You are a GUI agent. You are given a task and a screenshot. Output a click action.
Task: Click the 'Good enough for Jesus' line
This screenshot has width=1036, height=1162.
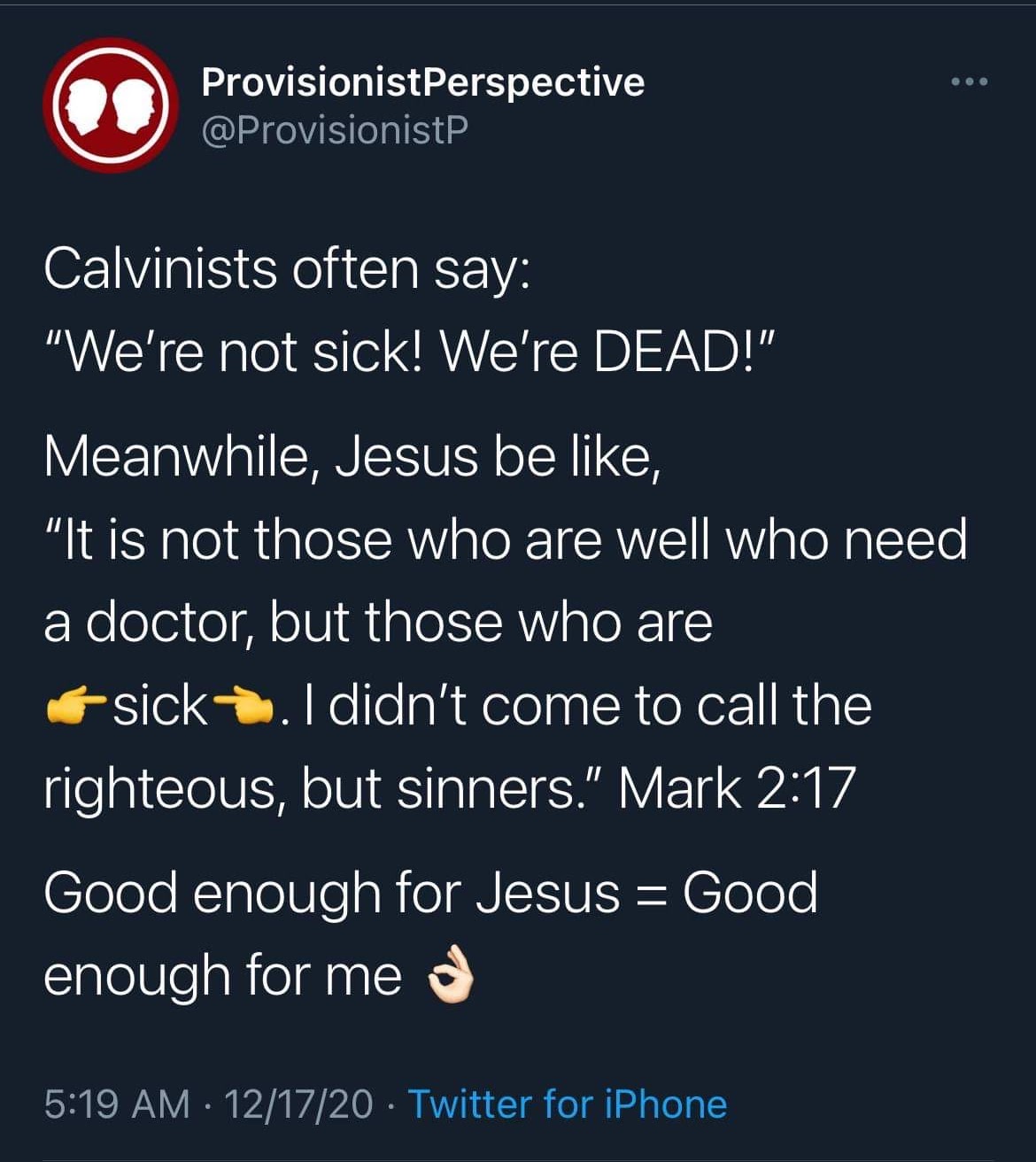(x=434, y=892)
